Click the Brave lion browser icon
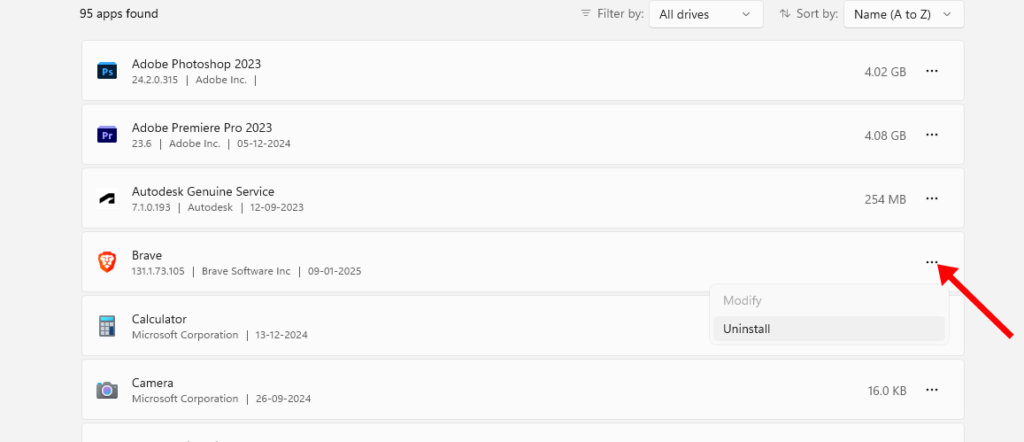The image size is (1024, 442). pos(106,262)
